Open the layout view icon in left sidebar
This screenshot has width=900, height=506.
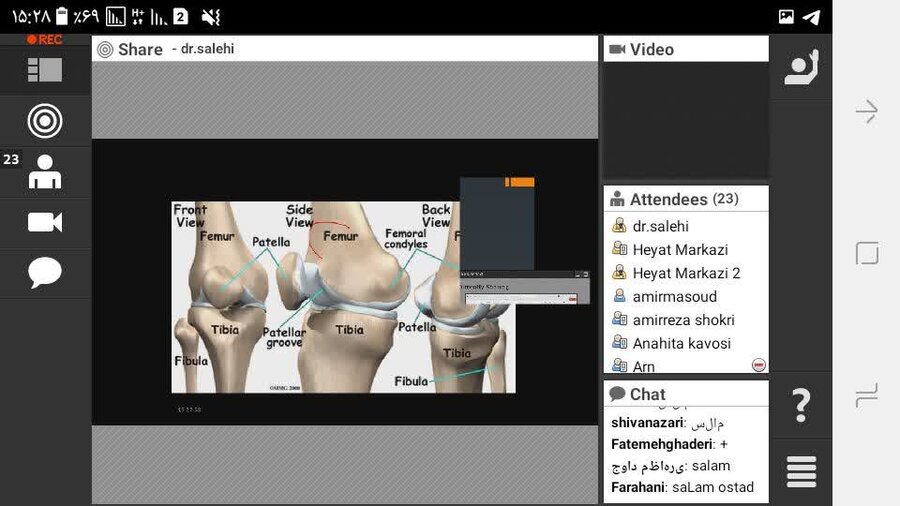45,70
